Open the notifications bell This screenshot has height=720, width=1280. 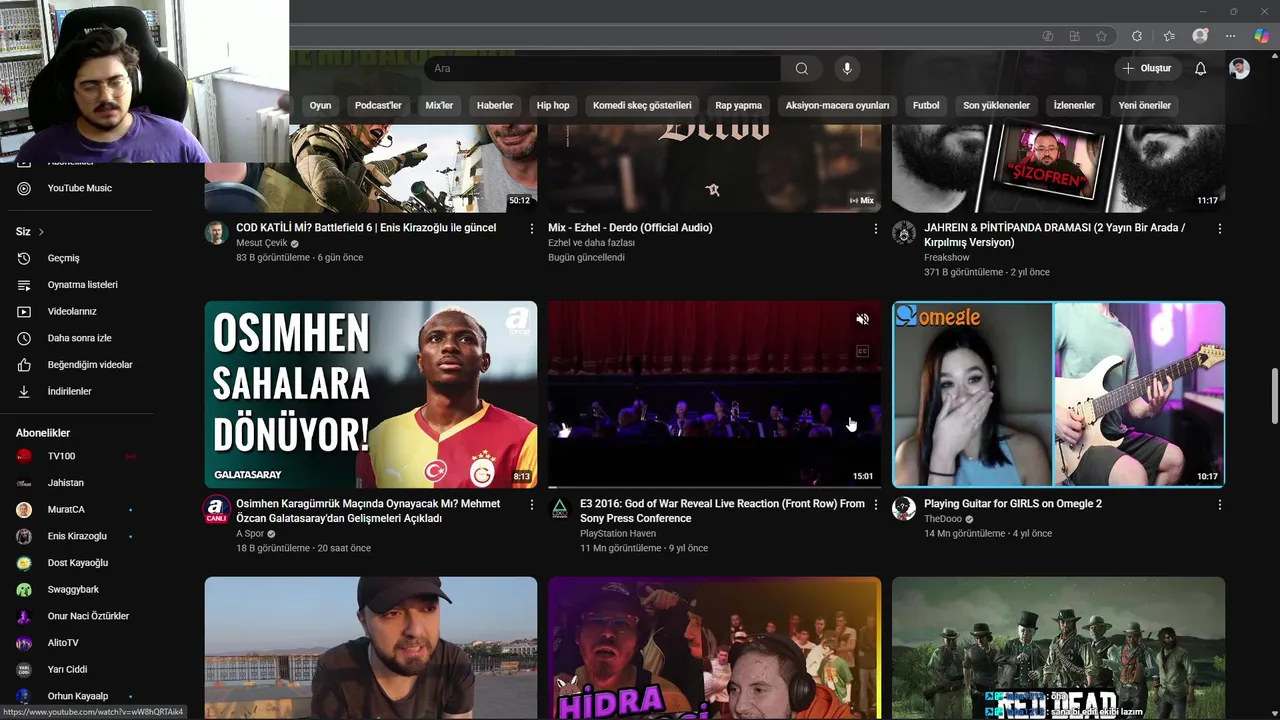pos(1200,68)
